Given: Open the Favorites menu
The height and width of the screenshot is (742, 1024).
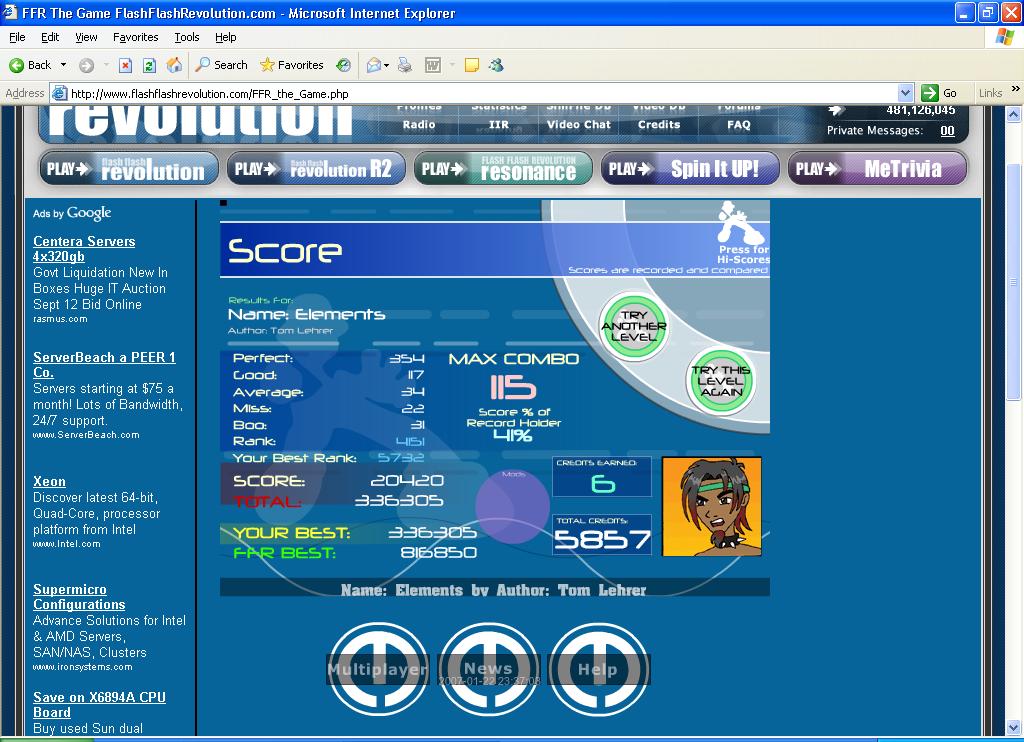Looking at the screenshot, I should [x=135, y=37].
